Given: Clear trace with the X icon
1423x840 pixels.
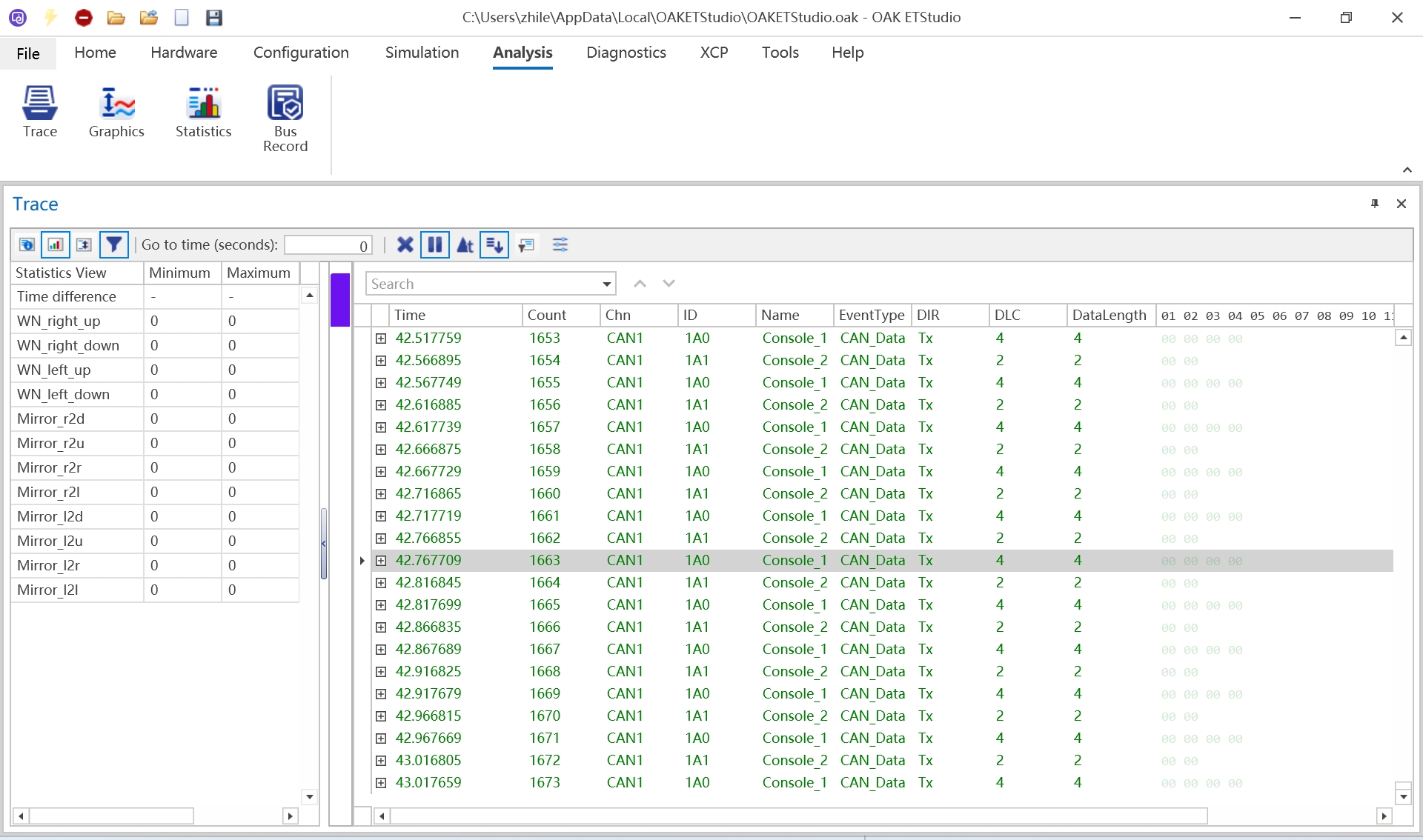Looking at the screenshot, I should click(405, 244).
